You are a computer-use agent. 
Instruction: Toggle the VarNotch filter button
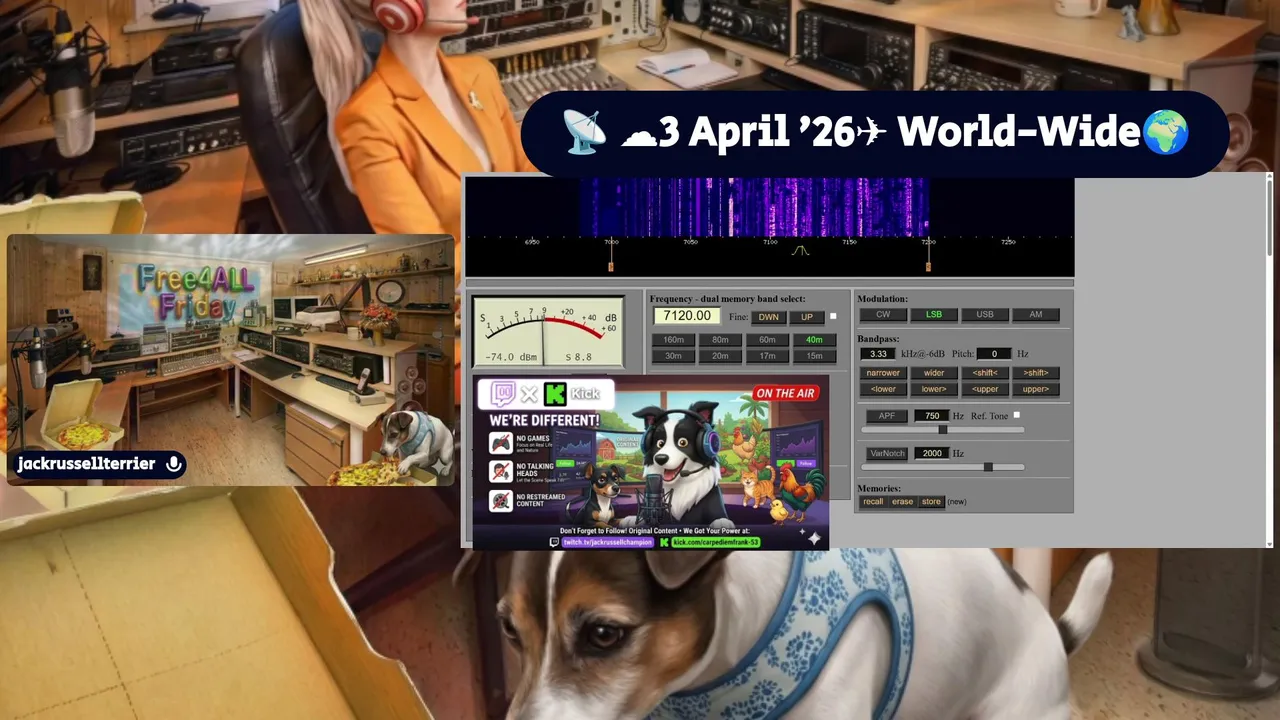887,453
